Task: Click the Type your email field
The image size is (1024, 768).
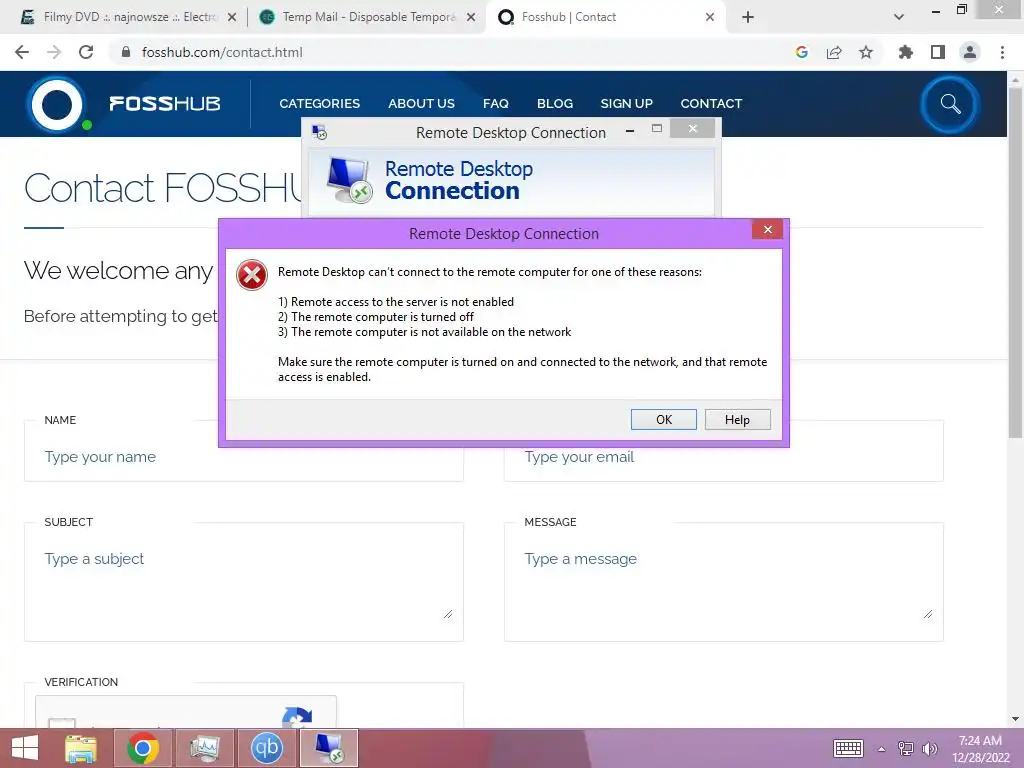Action: [724, 456]
